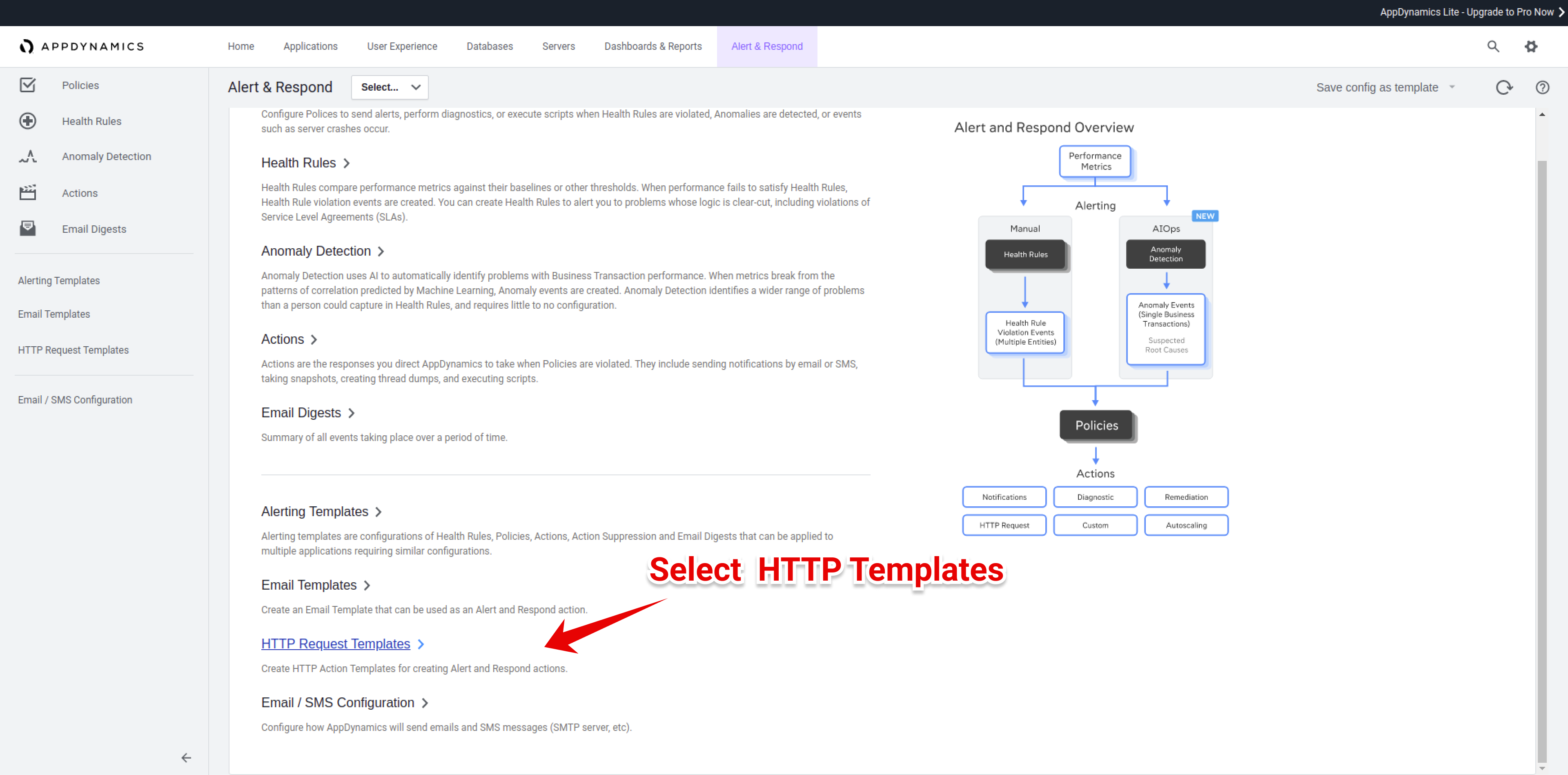1568x775 pixels.
Task: Open settings with the gear icon
Action: (1531, 46)
